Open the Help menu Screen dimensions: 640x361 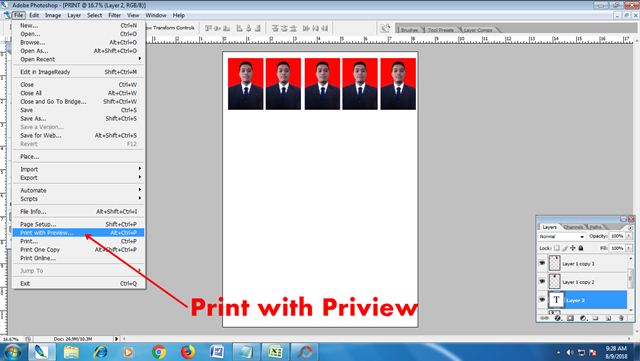tap(179, 15)
